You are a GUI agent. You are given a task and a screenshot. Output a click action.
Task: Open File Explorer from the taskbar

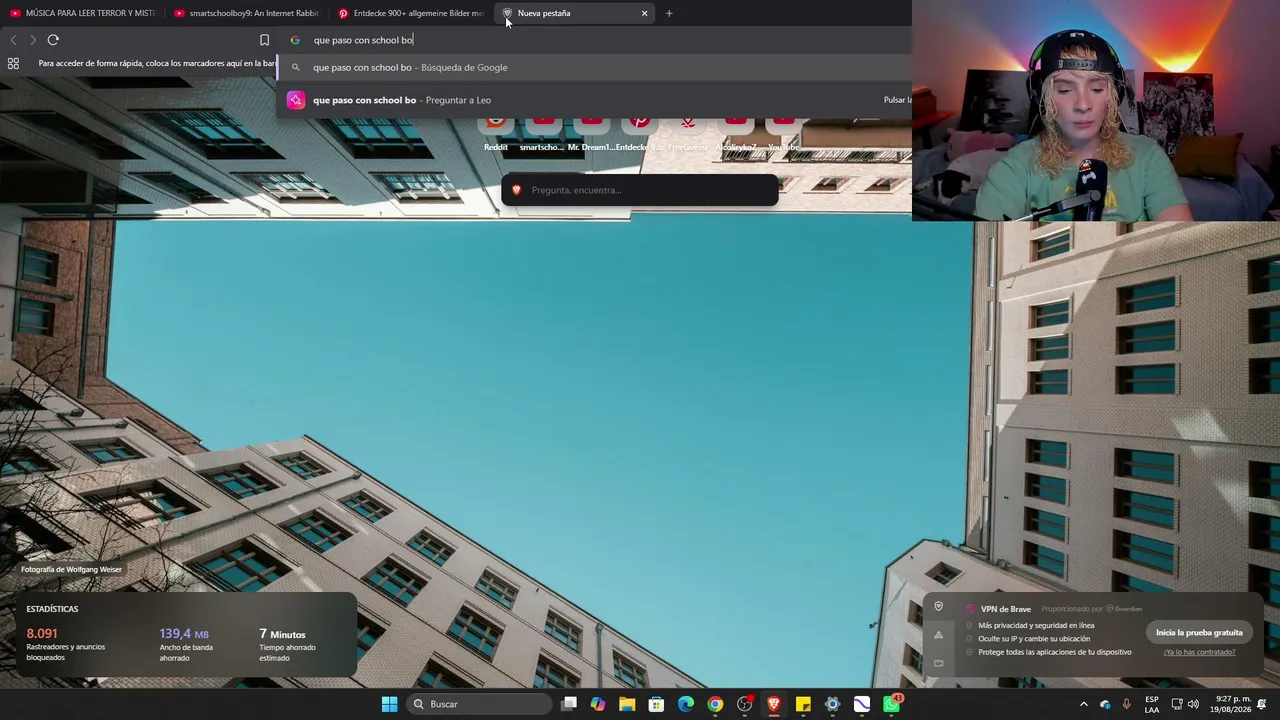(627, 704)
